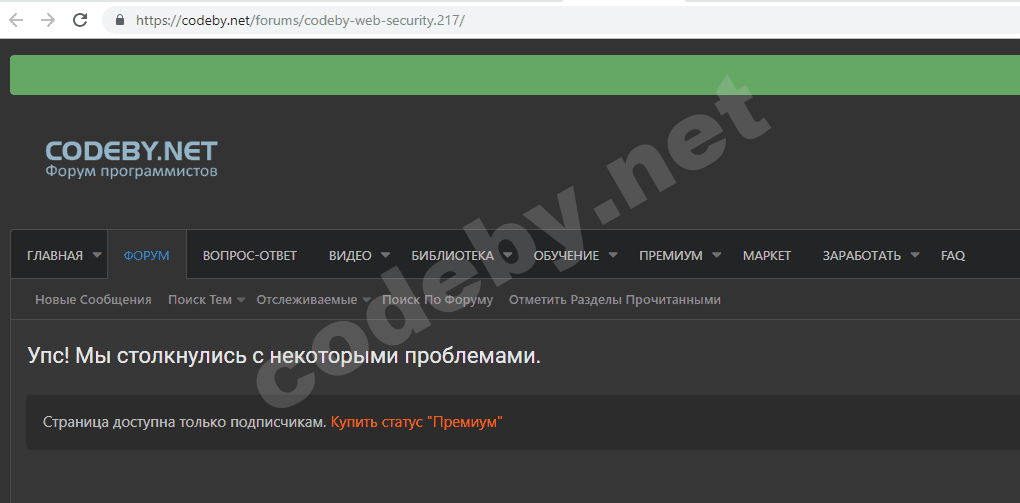1020x503 pixels.
Task: Open the БИБЛИОТЕКА menu item
Action: click(x=453, y=256)
